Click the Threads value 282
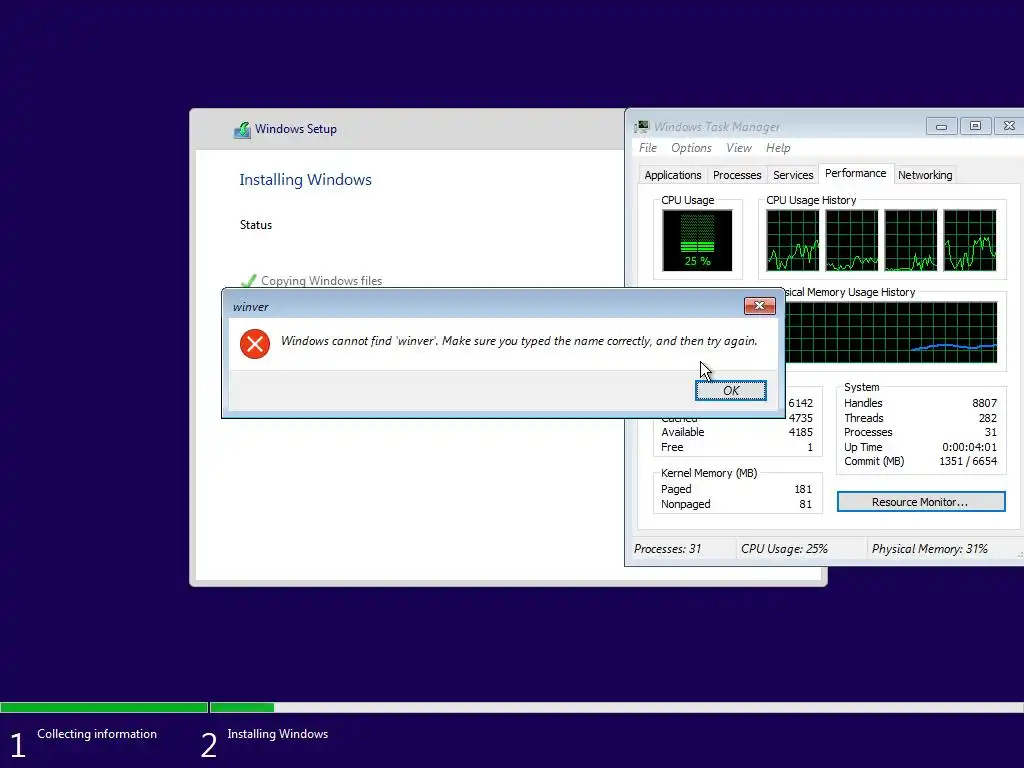The width and height of the screenshot is (1024, 768). click(987, 418)
